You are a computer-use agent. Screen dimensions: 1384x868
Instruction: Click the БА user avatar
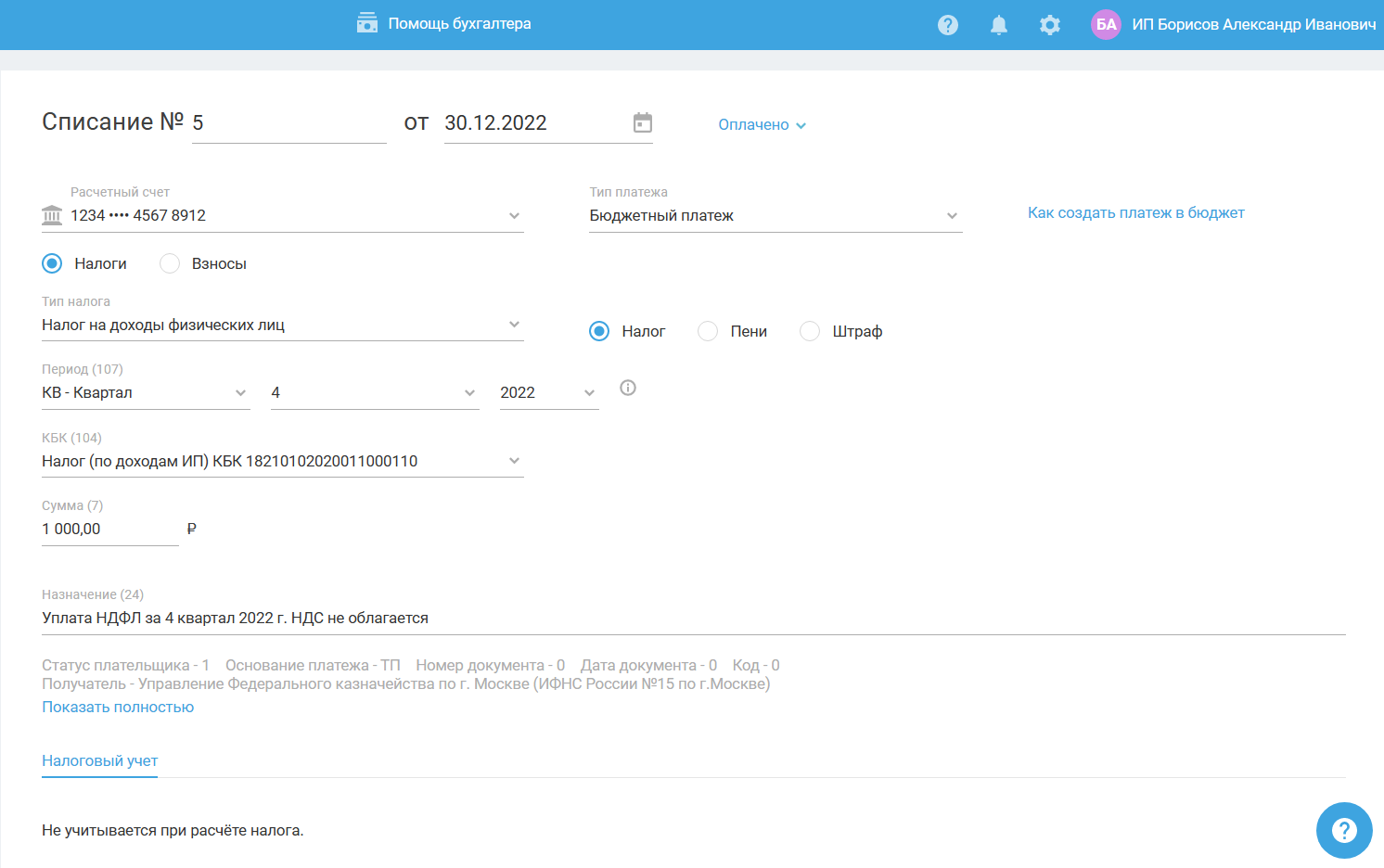[x=1106, y=25]
